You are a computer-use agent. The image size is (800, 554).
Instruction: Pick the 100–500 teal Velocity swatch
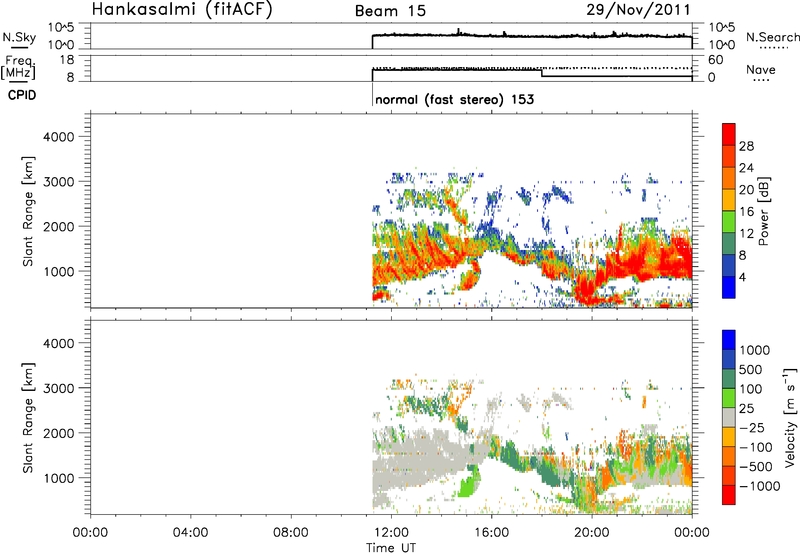tap(729, 379)
